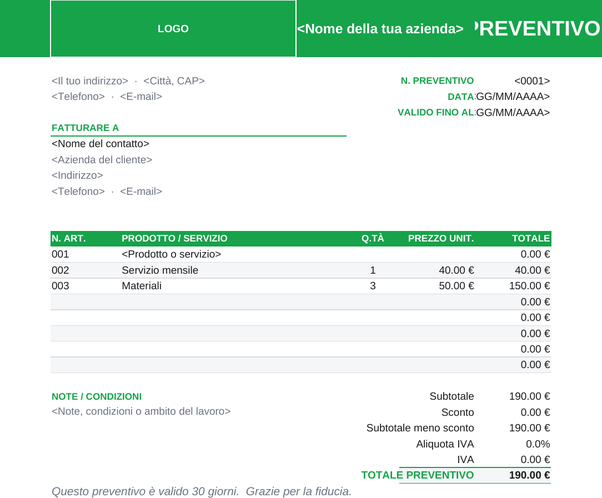Image resolution: width=602 pixels, height=498 pixels.
Task: Select article number 001
Action: (x=60, y=254)
